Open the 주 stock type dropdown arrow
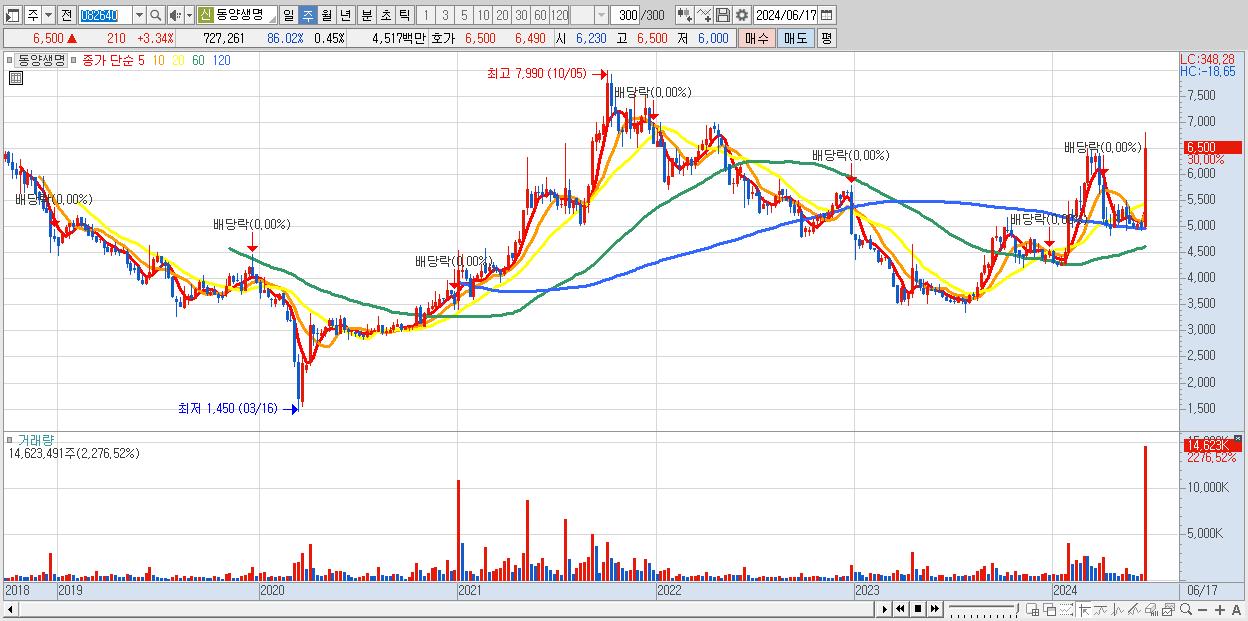Viewport: 1248px width, 621px height. tap(49, 15)
